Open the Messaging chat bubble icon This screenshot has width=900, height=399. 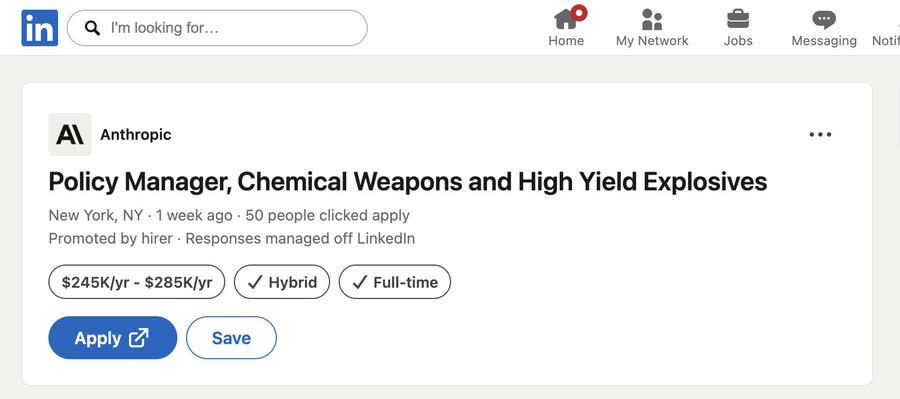(824, 20)
